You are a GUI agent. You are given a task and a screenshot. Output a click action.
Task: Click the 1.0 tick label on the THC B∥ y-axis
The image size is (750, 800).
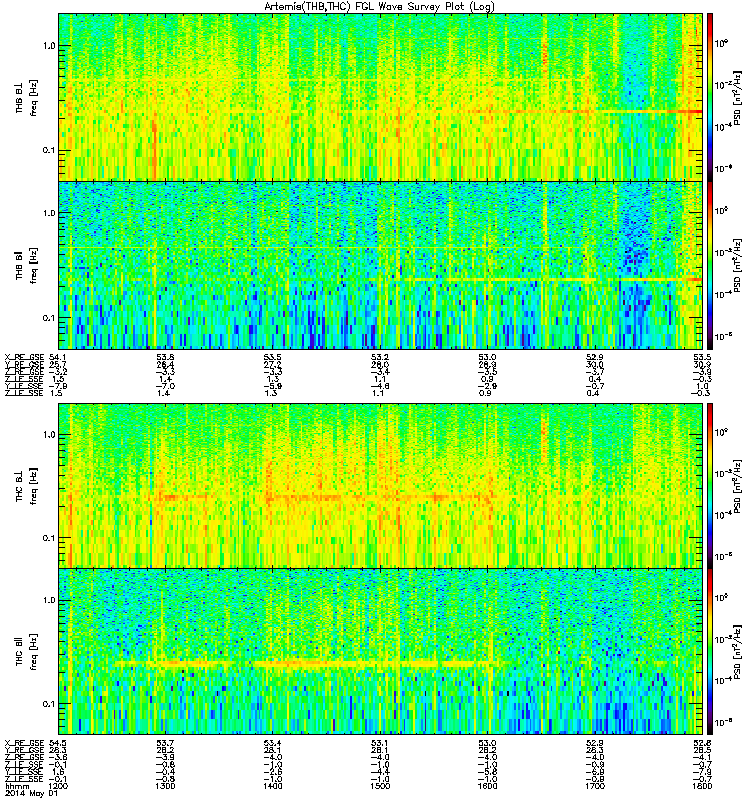point(49,600)
